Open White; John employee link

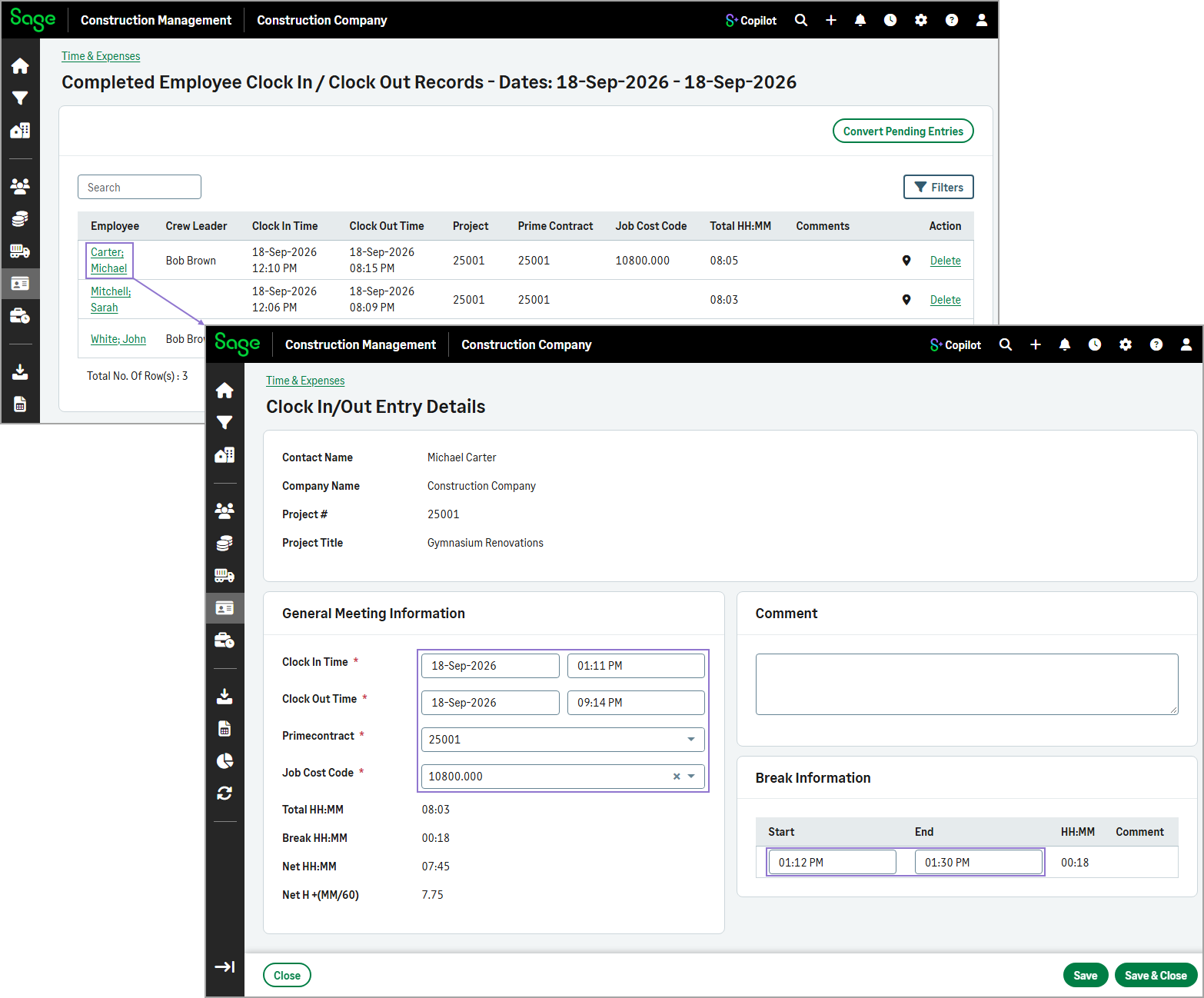pos(118,339)
